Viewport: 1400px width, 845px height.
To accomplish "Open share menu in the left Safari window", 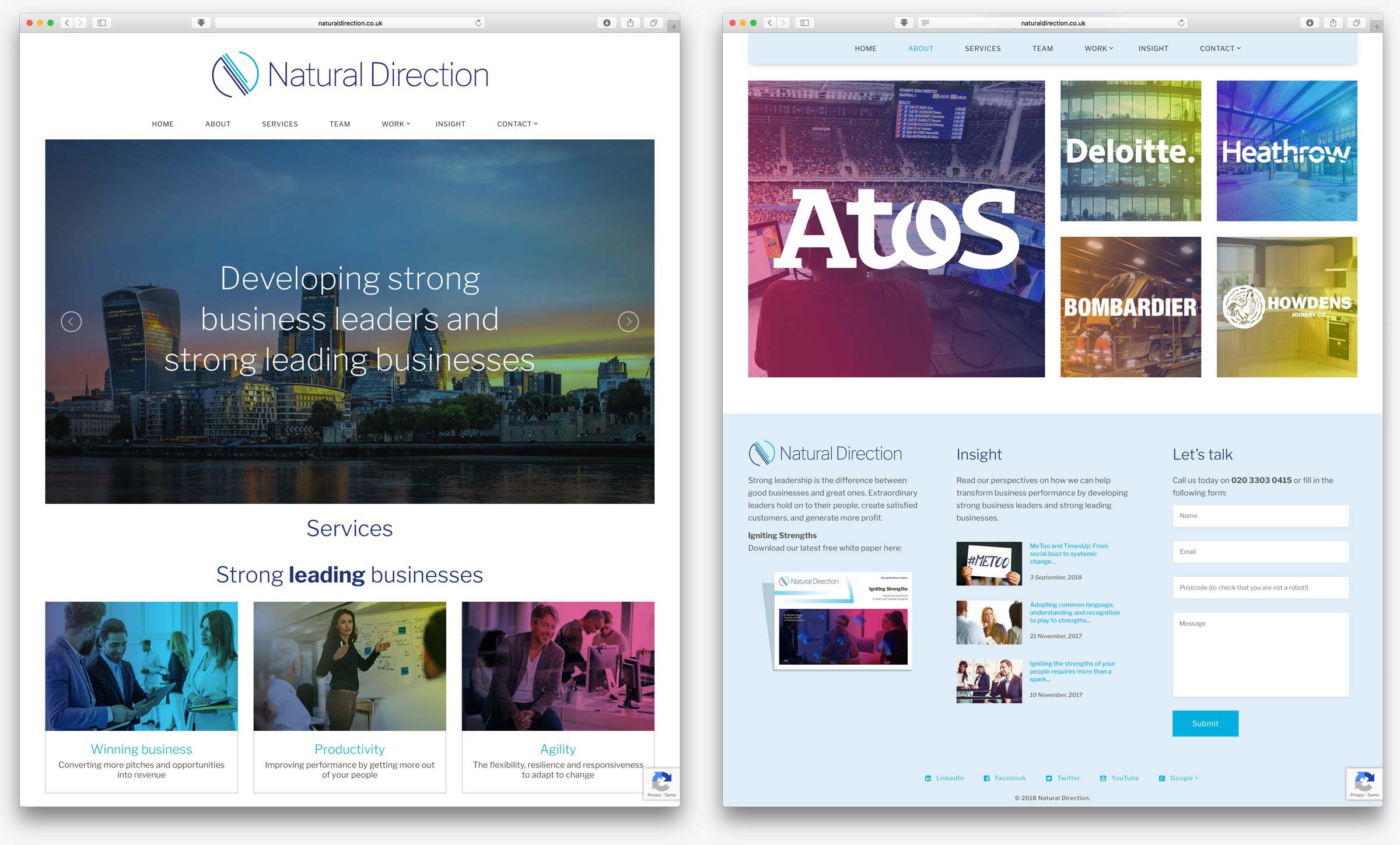I will point(630,23).
